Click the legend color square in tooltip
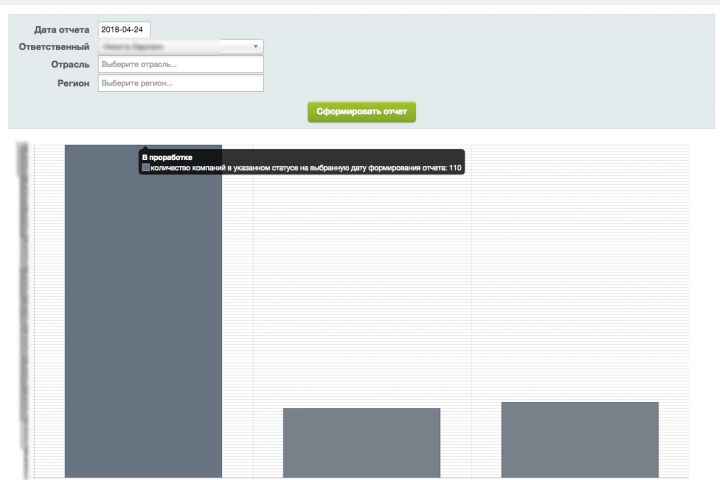The image size is (720, 480). pos(146,168)
